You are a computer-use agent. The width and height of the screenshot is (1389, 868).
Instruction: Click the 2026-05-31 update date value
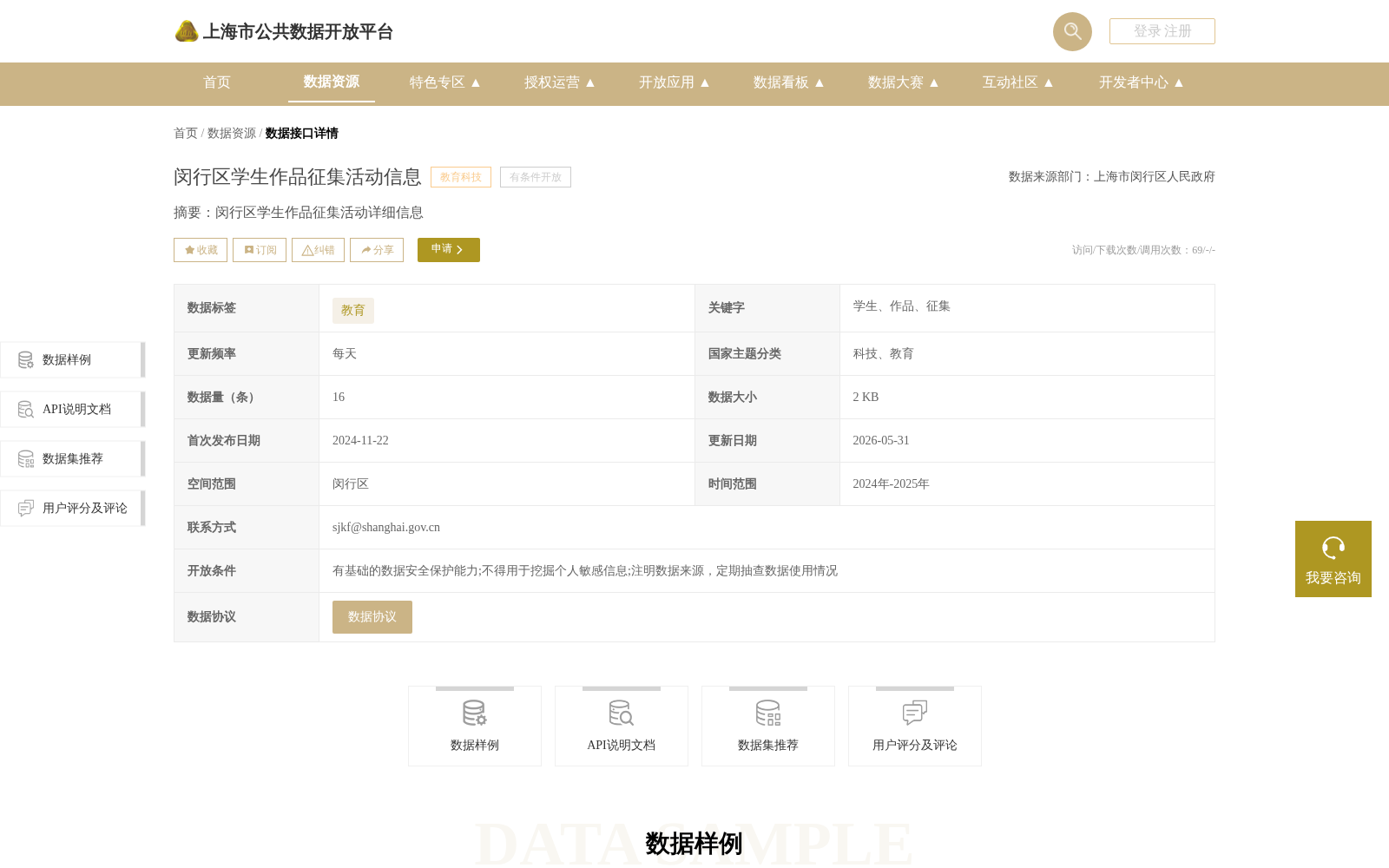tap(881, 441)
